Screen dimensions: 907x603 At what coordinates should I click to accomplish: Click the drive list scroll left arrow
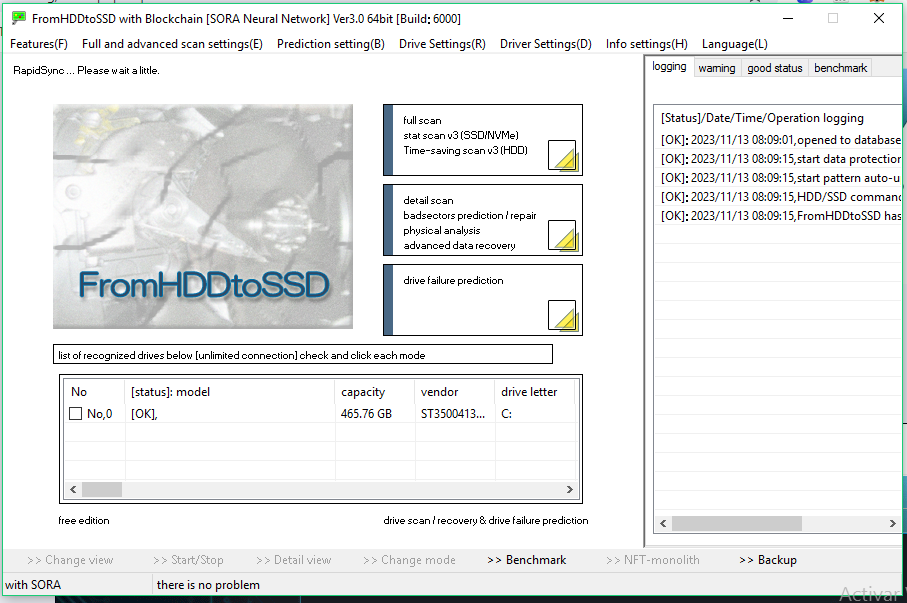[x=73, y=490]
